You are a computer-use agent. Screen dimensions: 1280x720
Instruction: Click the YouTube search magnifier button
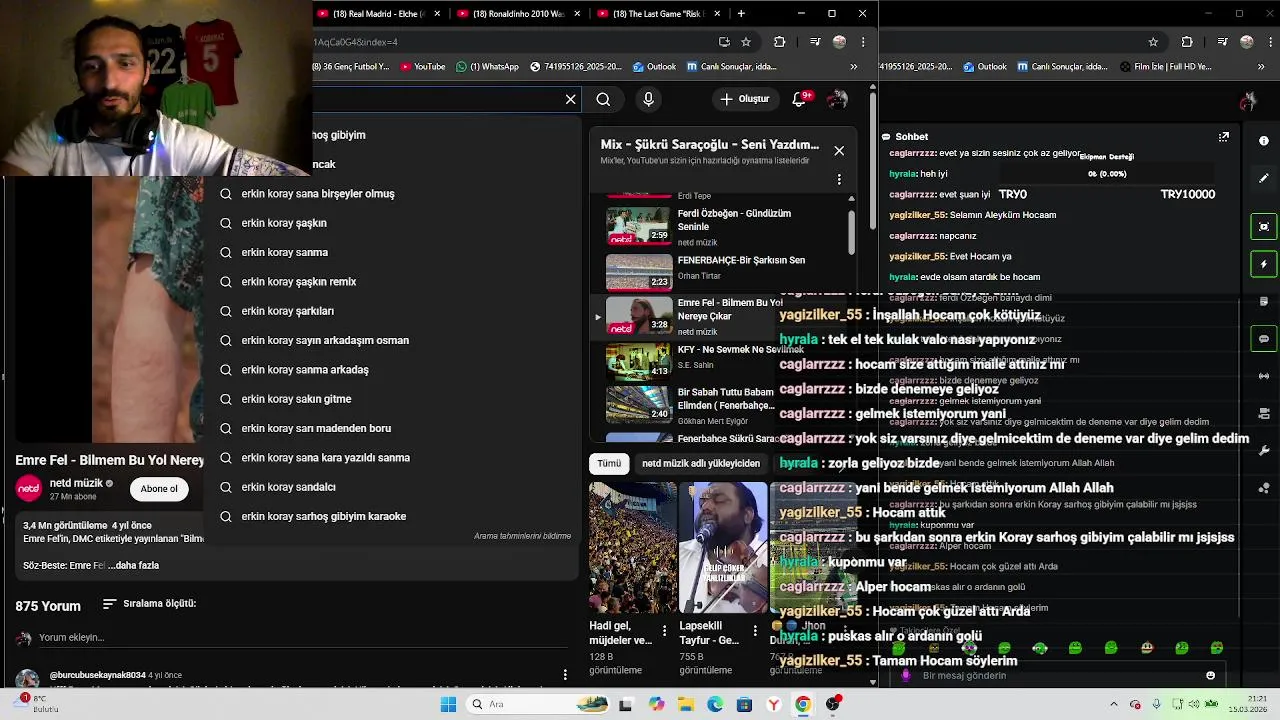click(x=603, y=99)
